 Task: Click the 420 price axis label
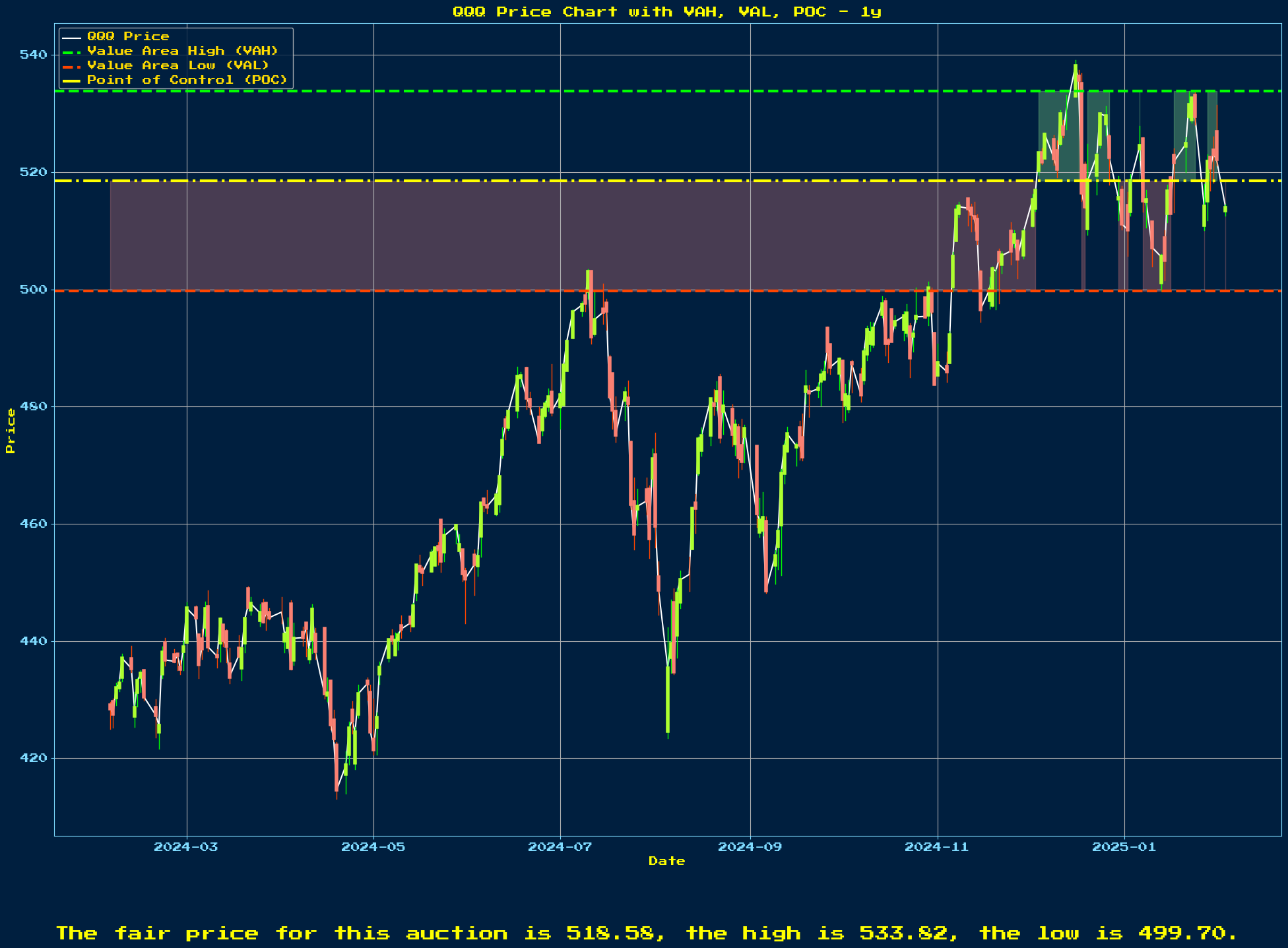33,758
